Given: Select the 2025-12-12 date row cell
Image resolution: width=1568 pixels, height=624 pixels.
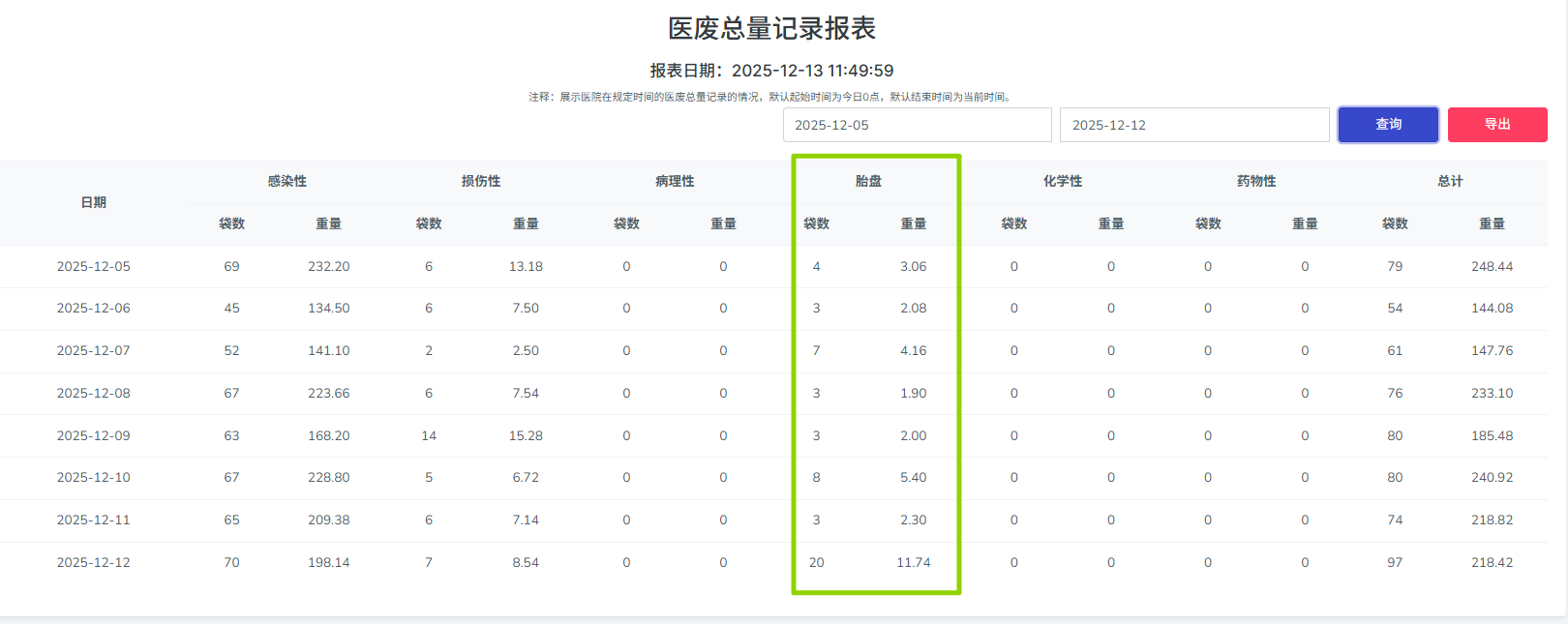Looking at the screenshot, I should 94,562.
